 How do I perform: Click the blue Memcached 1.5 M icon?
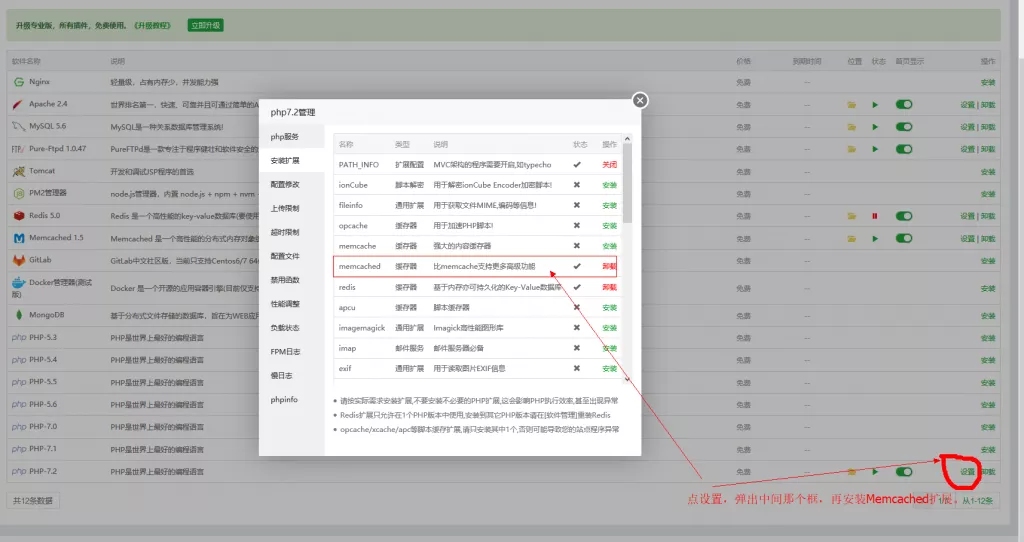pyautogui.click(x=18, y=238)
